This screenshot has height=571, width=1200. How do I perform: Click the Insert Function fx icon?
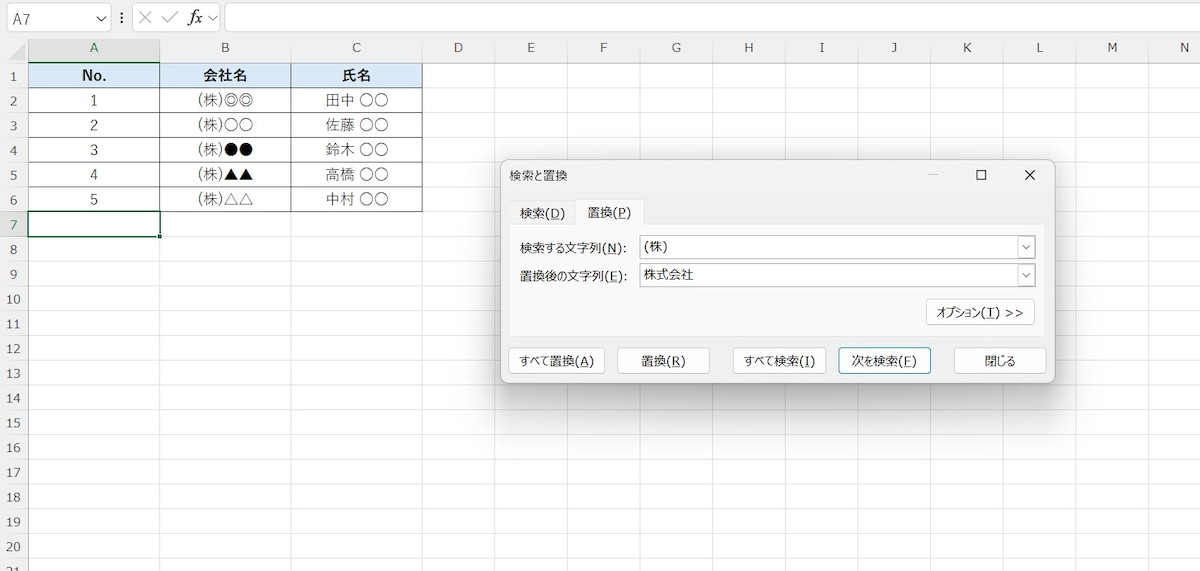195,18
